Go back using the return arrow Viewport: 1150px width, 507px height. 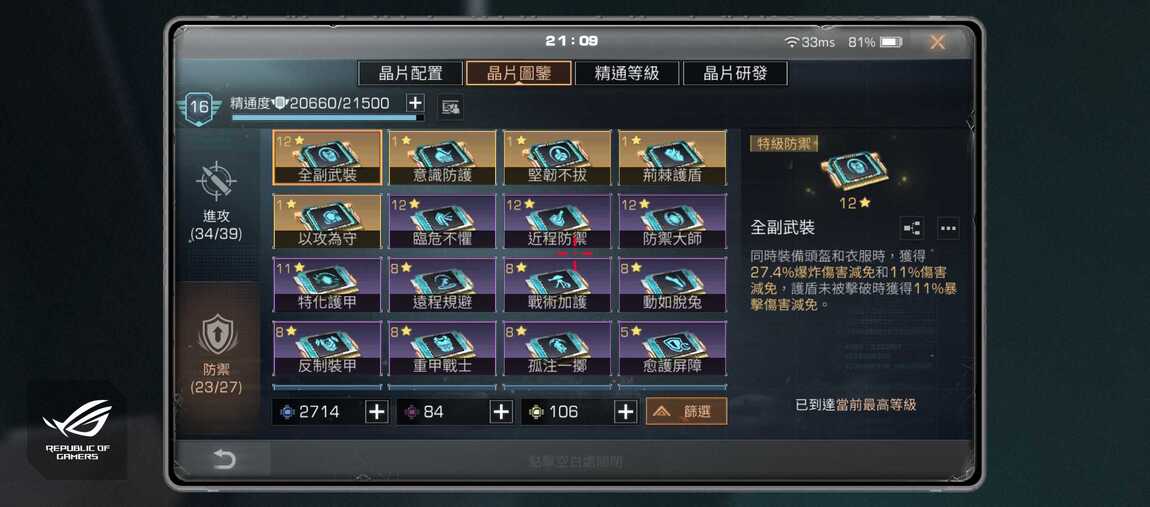(224, 460)
